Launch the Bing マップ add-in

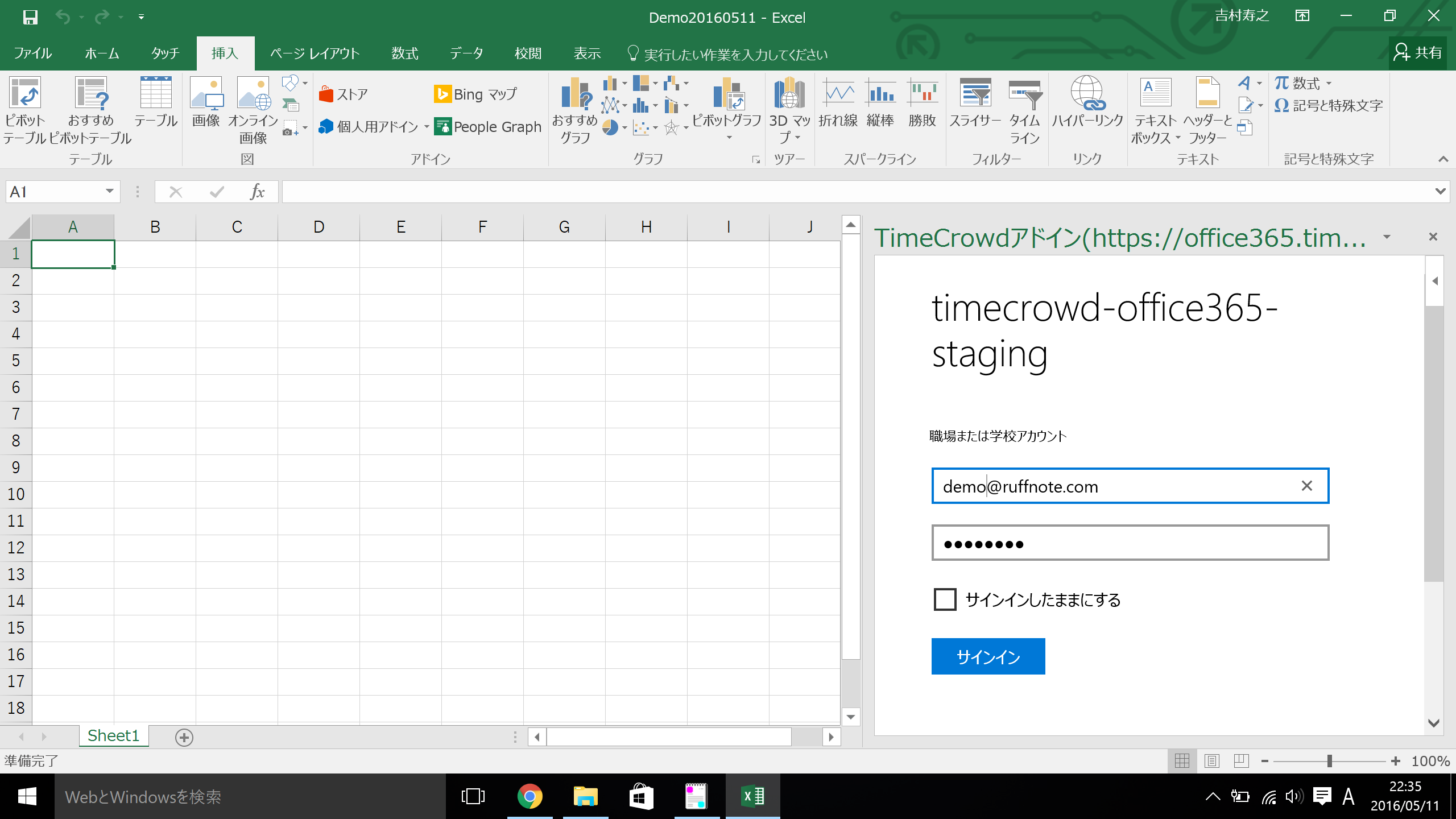pyautogui.click(x=475, y=94)
